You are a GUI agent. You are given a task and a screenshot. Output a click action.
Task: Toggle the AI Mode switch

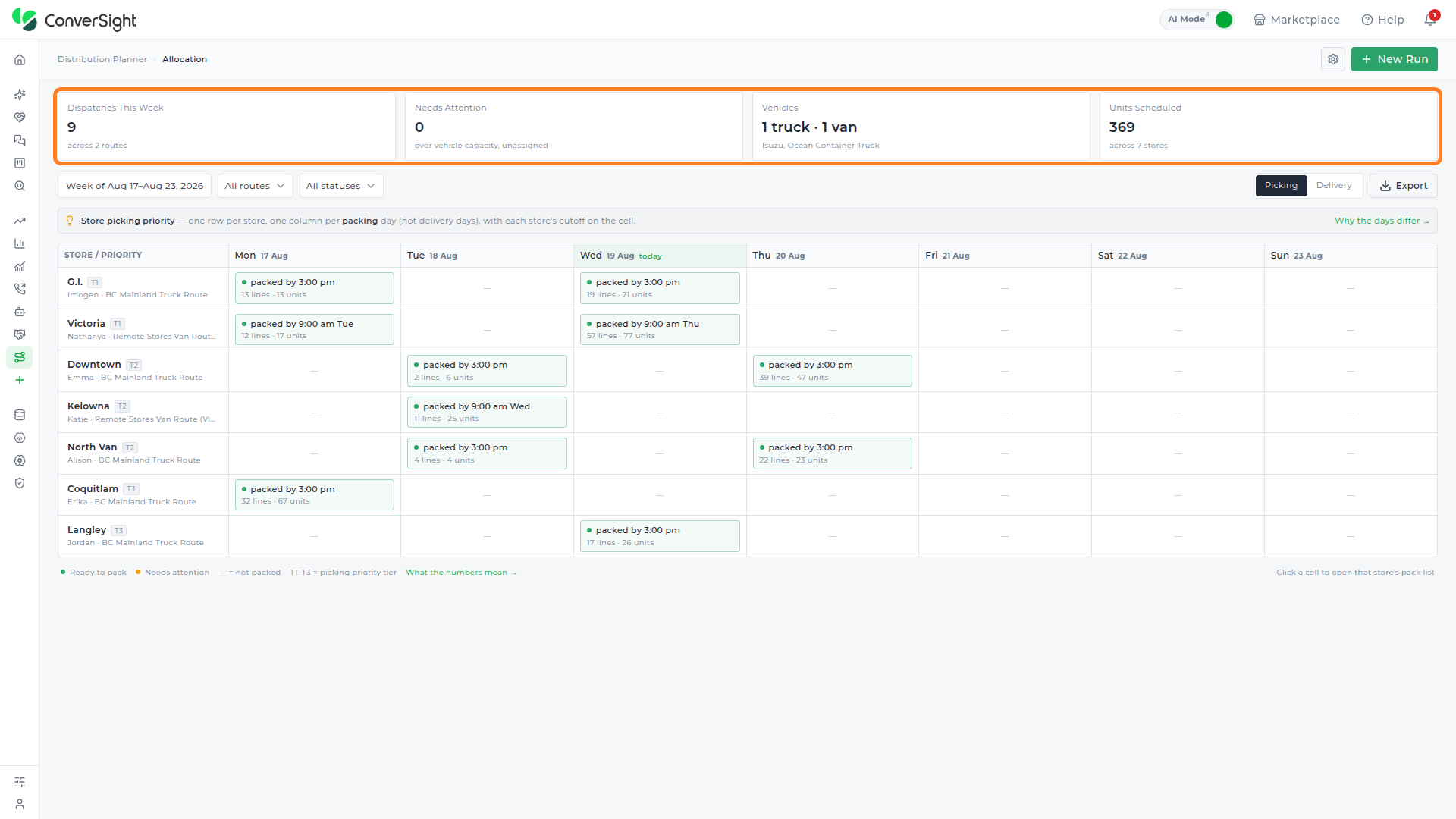[x=1222, y=20]
